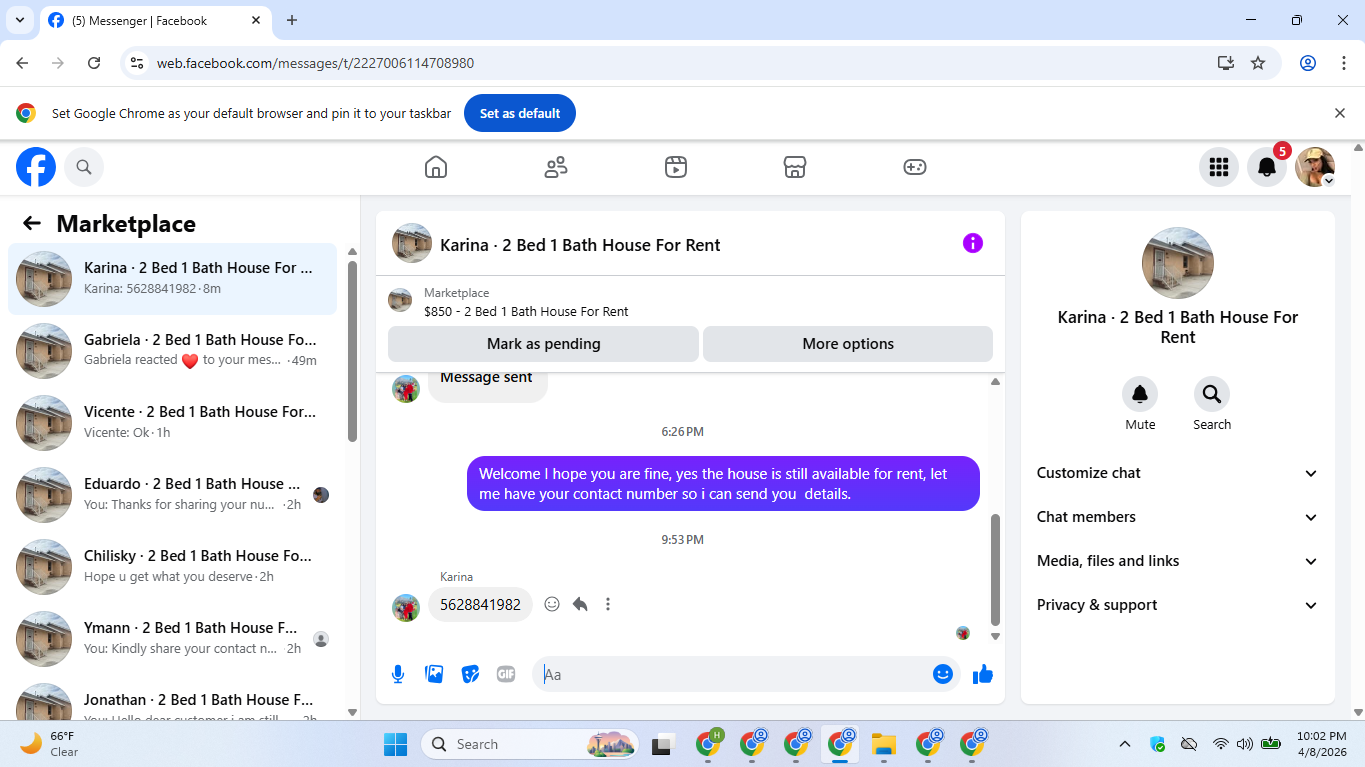The height and width of the screenshot is (767, 1365).
Task: Reload the page
Action: tap(94, 62)
